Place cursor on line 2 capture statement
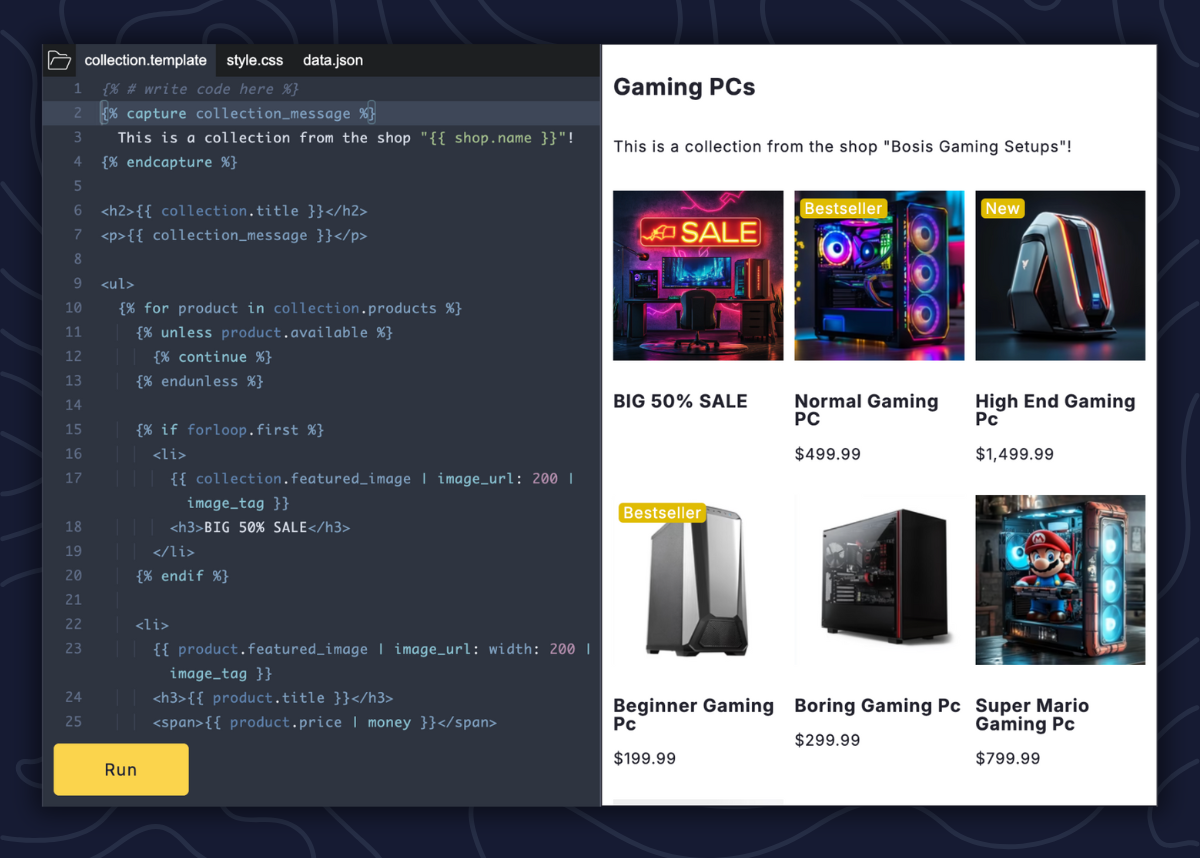 [238, 114]
